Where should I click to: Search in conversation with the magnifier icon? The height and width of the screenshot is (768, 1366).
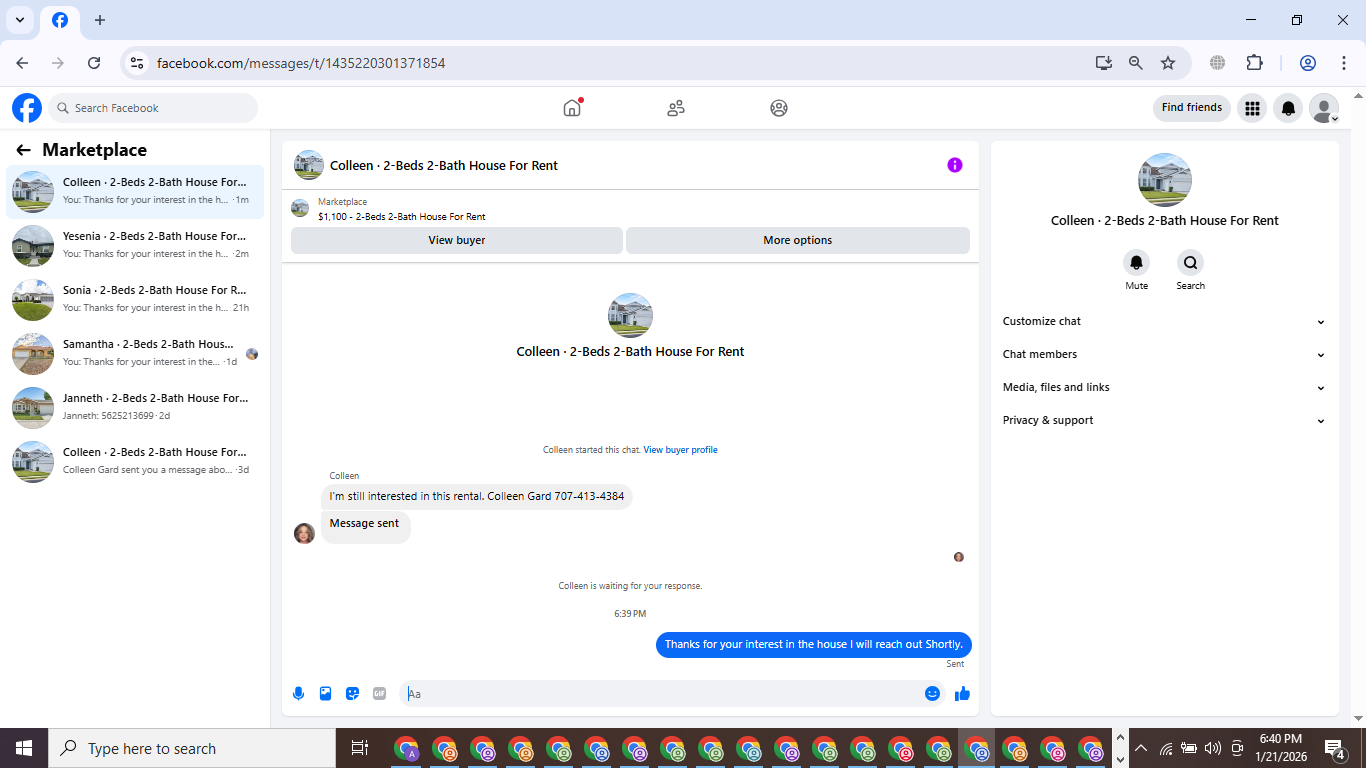(1190, 263)
